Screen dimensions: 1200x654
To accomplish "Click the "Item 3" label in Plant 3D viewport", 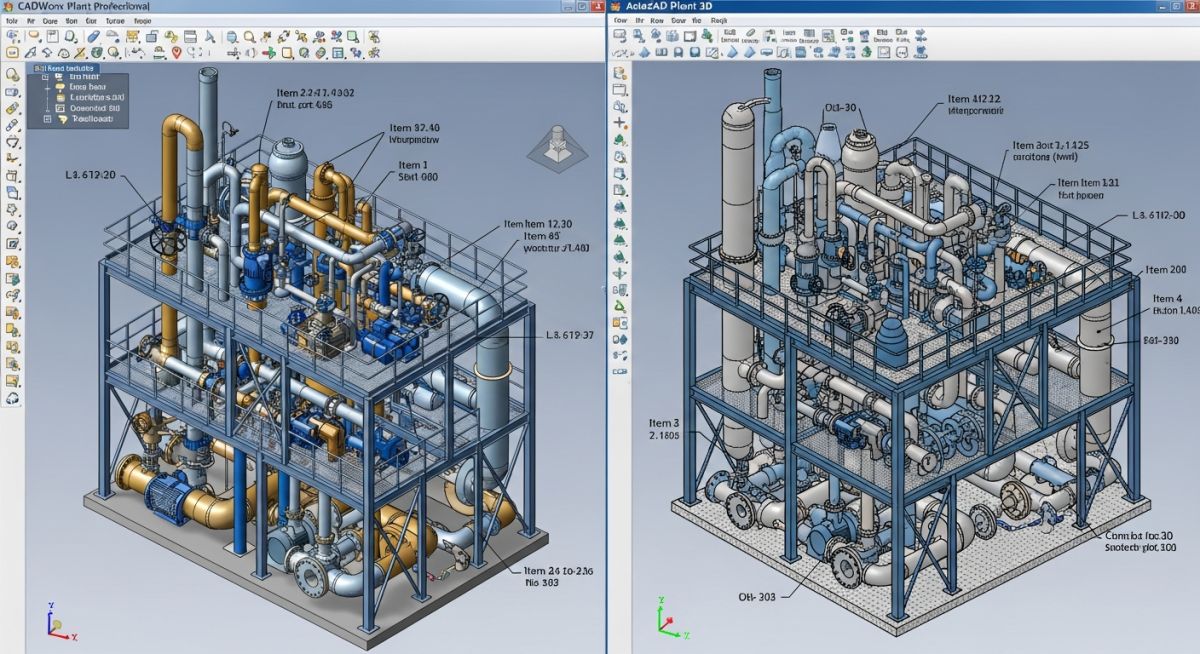I will (x=664, y=423).
